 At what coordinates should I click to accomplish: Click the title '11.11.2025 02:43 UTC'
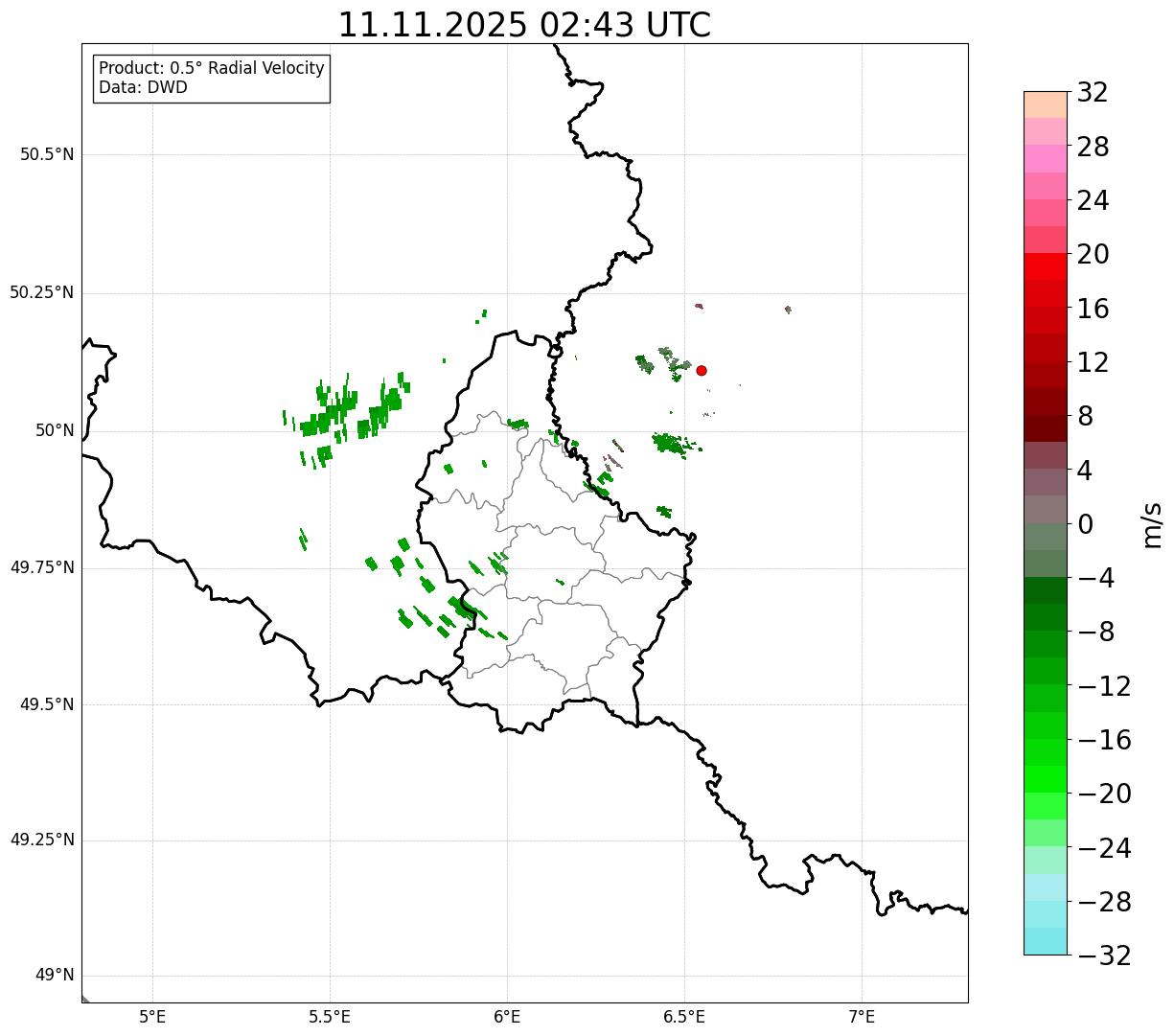click(524, 25)
